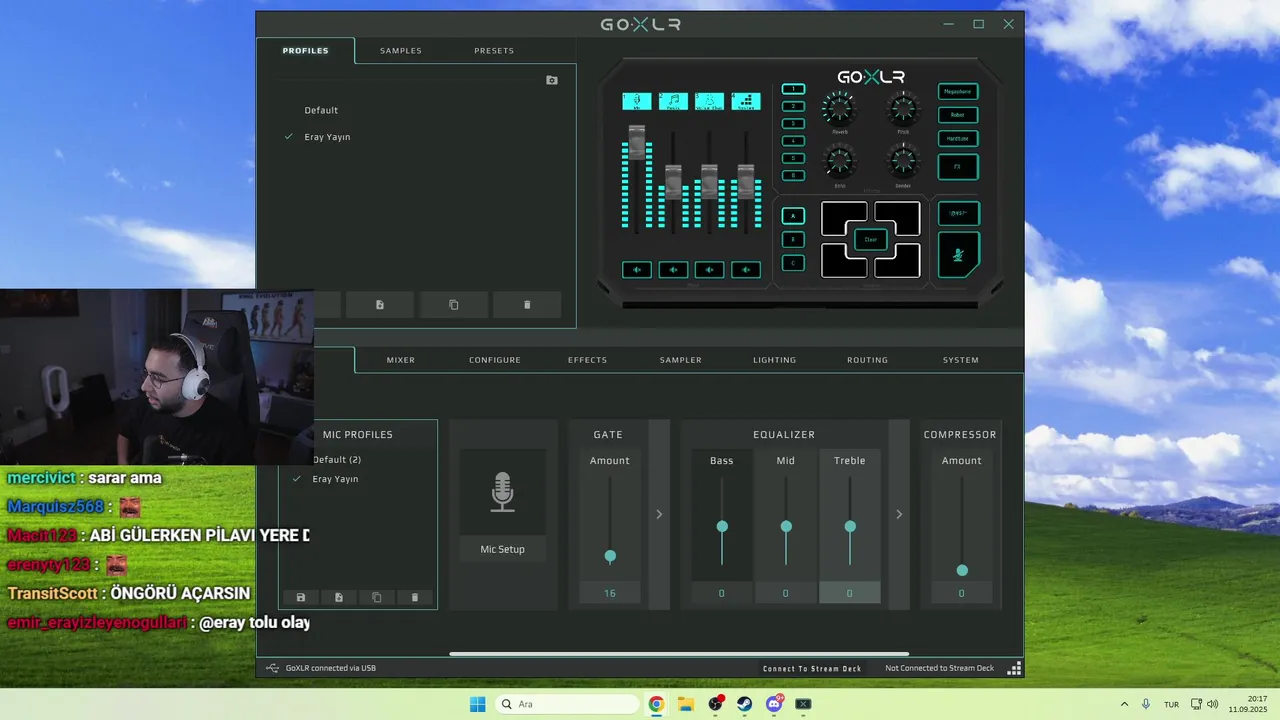Open the System tab
The height and width of the screenshot is (720, 1280).
point(961,360)
